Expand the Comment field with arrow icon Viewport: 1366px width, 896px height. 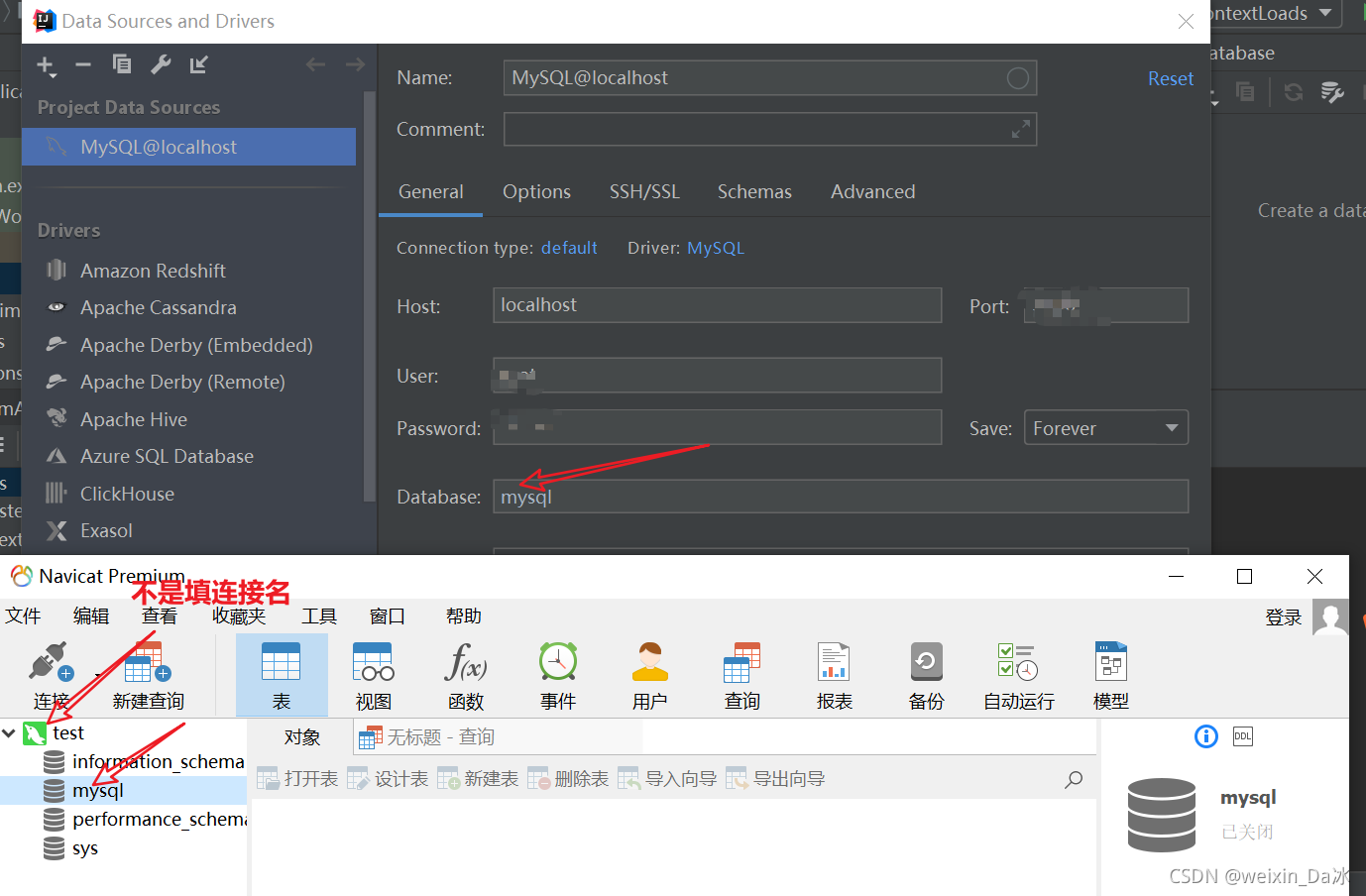[1020, 129]
